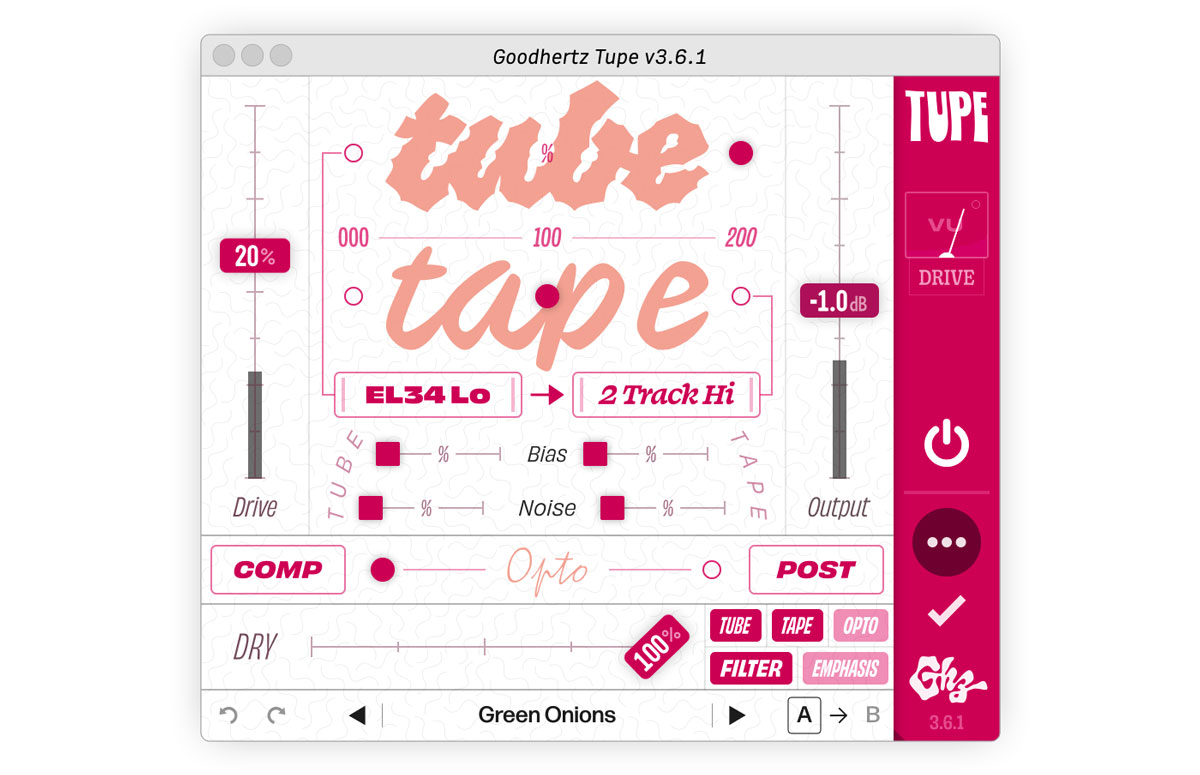Screen dimensions: 1200x775
Task: Select the A preset slot
Action: [805, 715]
